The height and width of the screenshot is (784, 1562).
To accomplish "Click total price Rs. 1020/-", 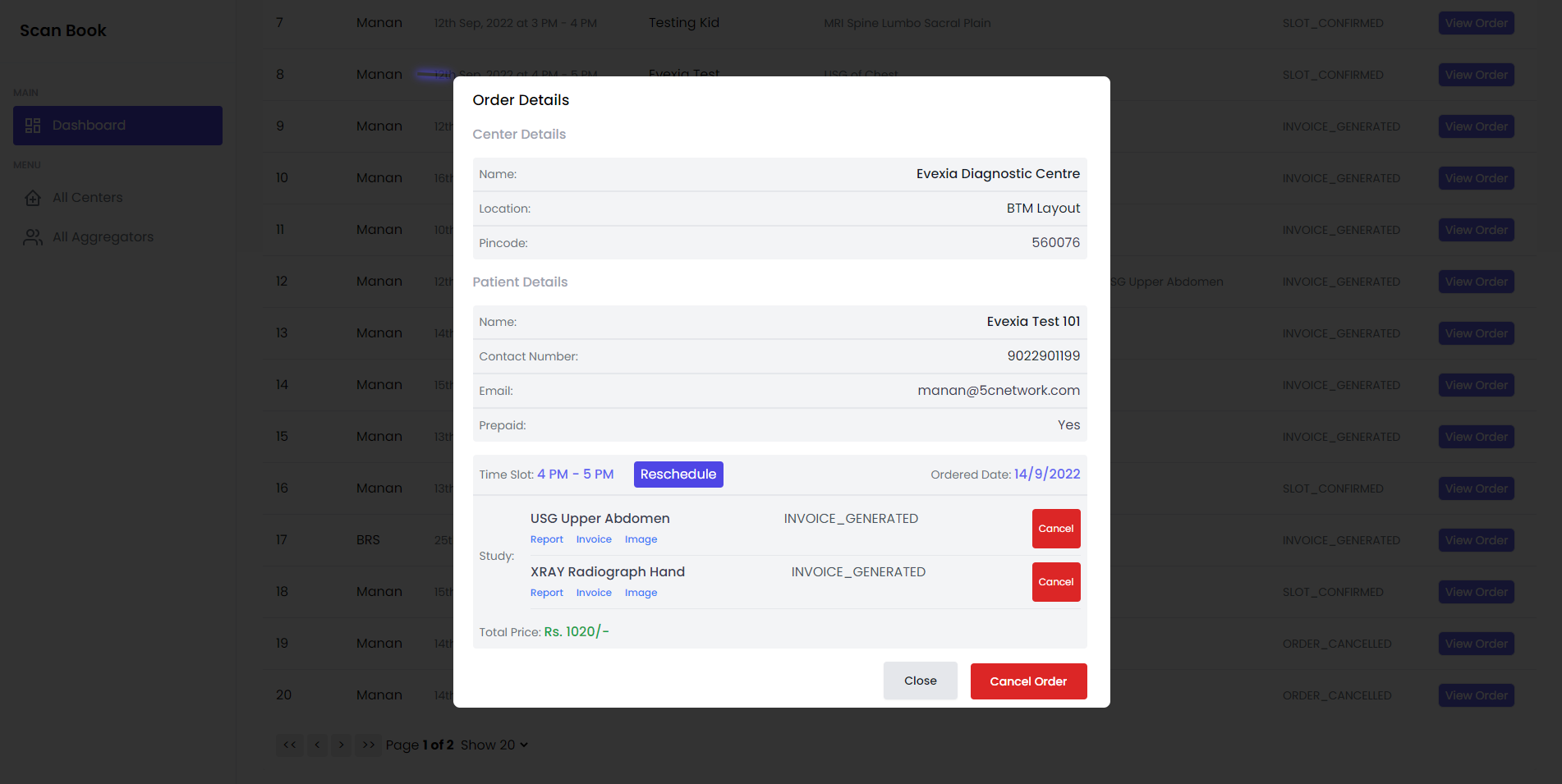I will pos(577,632).
